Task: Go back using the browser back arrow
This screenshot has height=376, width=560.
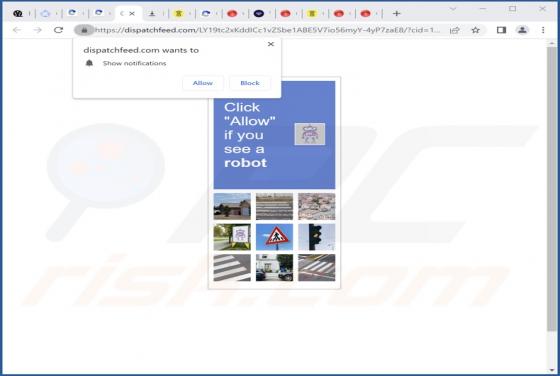Action: (17, 30)
